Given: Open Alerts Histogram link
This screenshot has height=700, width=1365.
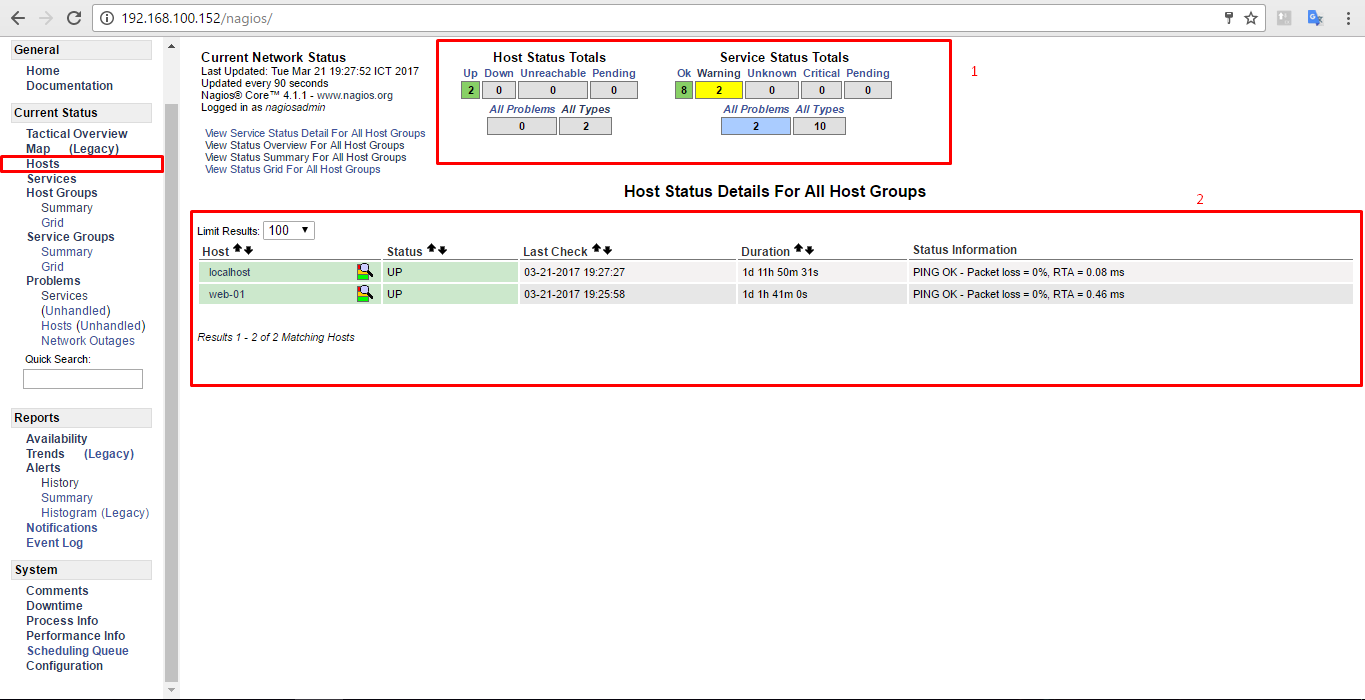Looking at the screenshot, I should click(69, 513).
